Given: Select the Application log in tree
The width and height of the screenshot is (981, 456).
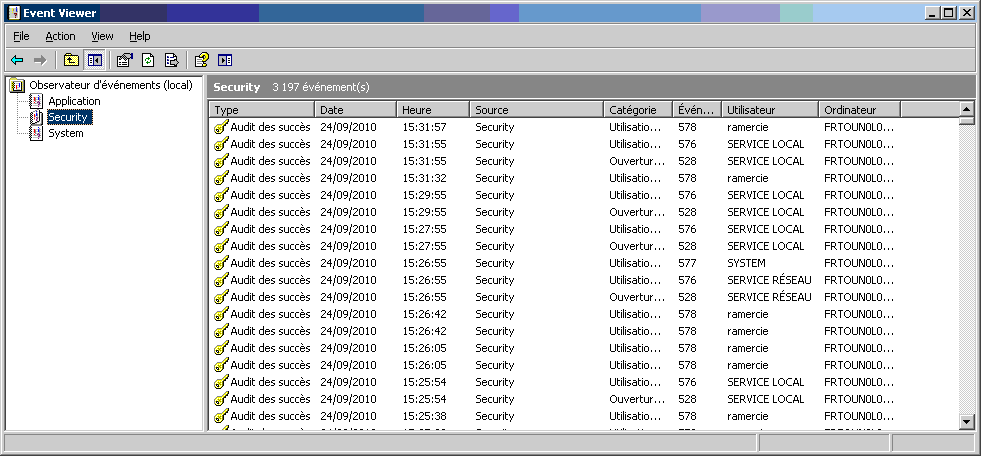Looking at the screenshot, I should [74, 101].
